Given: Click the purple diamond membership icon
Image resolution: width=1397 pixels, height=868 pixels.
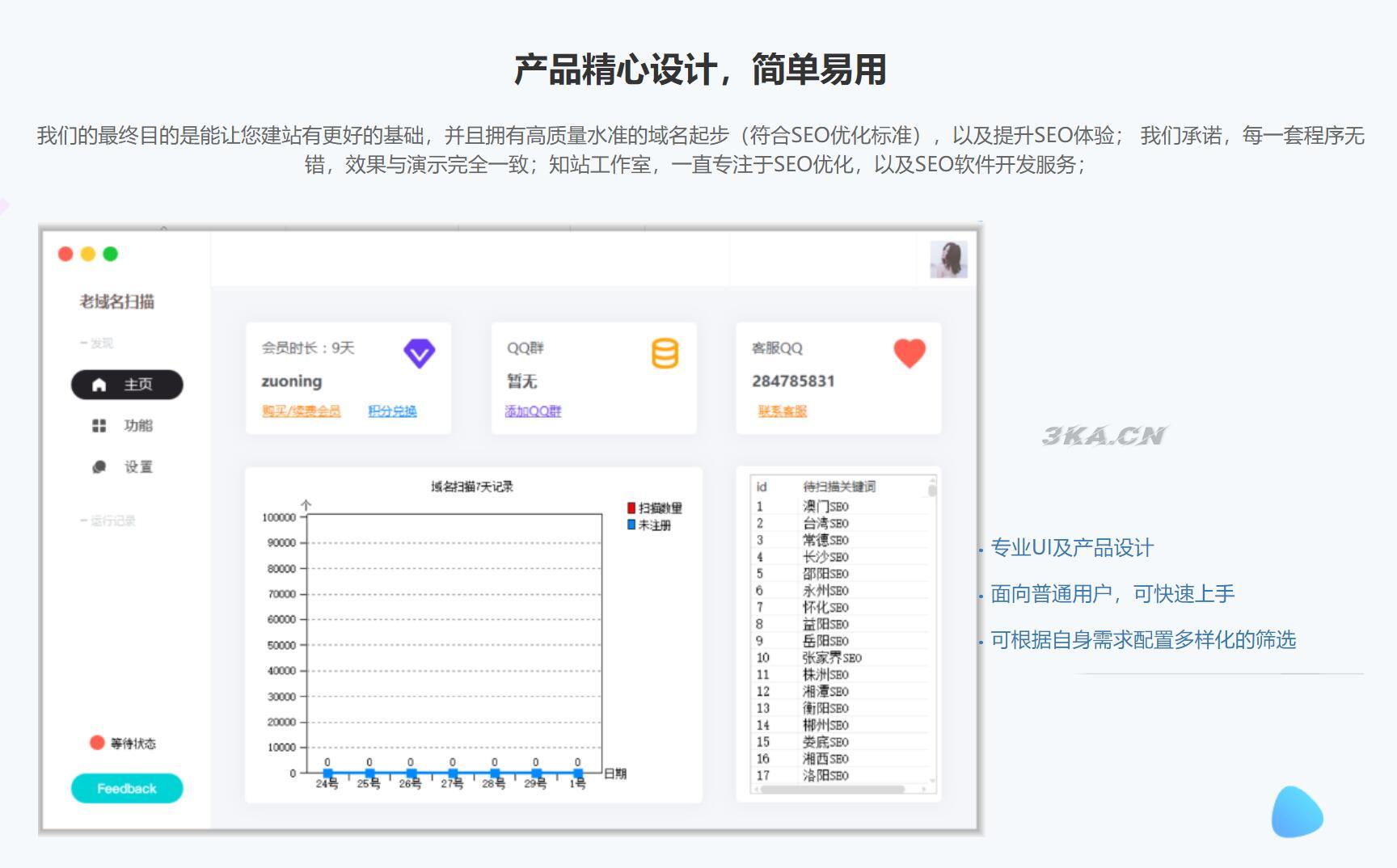Looking at the screenshot, I should [419, 353].
